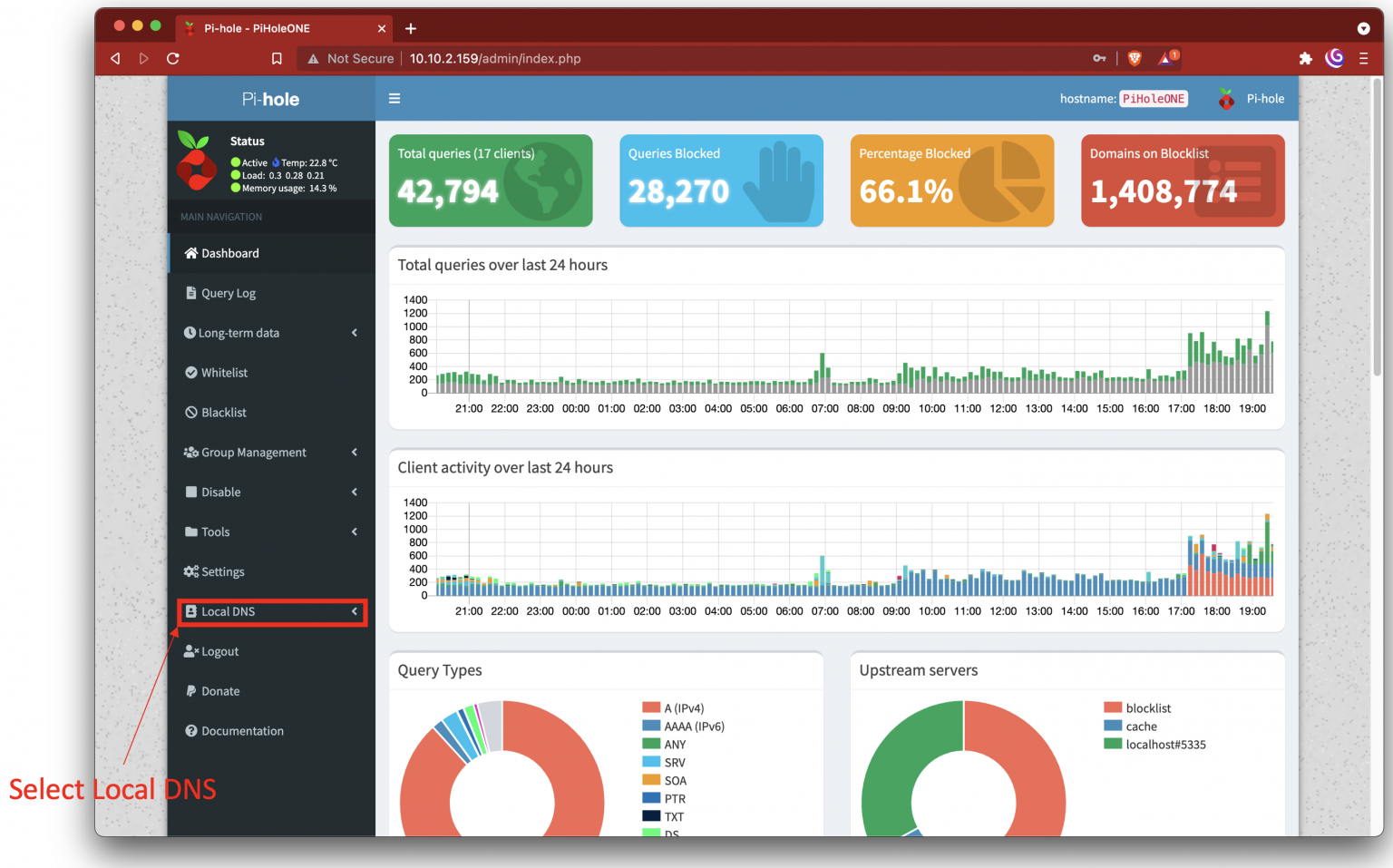Toggle the sidebar with the hamburger icon
The height and width of the screenshot is (868, 1393).
point(395,98)
